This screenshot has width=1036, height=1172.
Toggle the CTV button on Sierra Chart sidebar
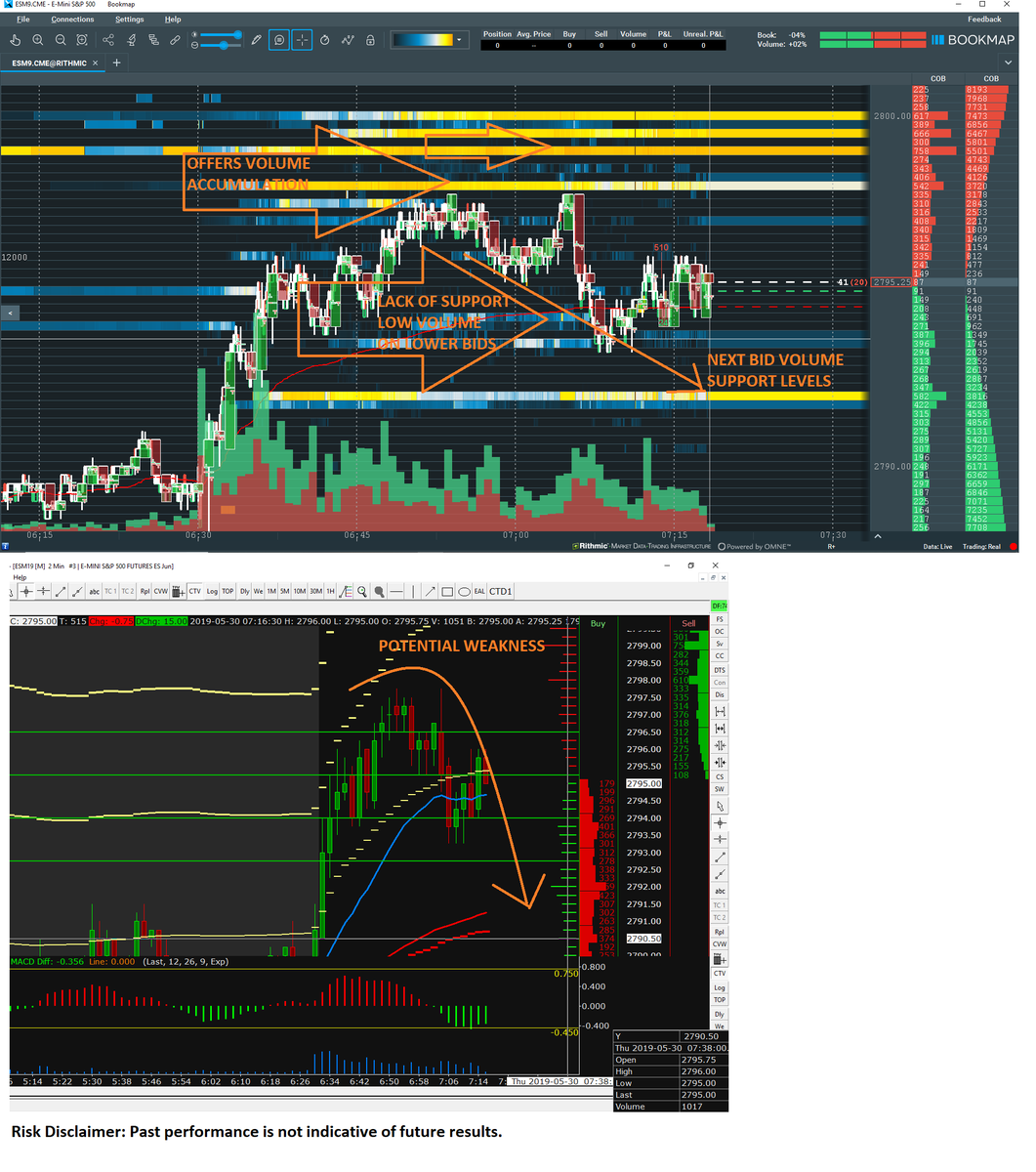pyautogui.click(x=719, y=973)
